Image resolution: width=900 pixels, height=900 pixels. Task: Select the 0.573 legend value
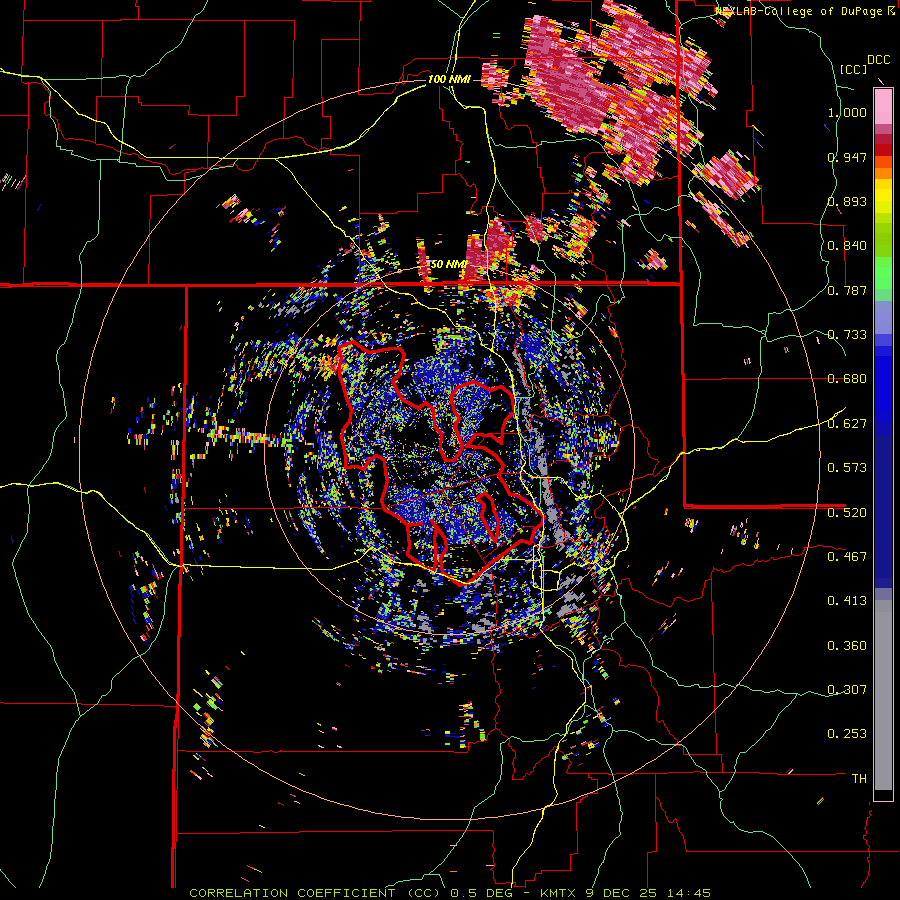[847, 468]
